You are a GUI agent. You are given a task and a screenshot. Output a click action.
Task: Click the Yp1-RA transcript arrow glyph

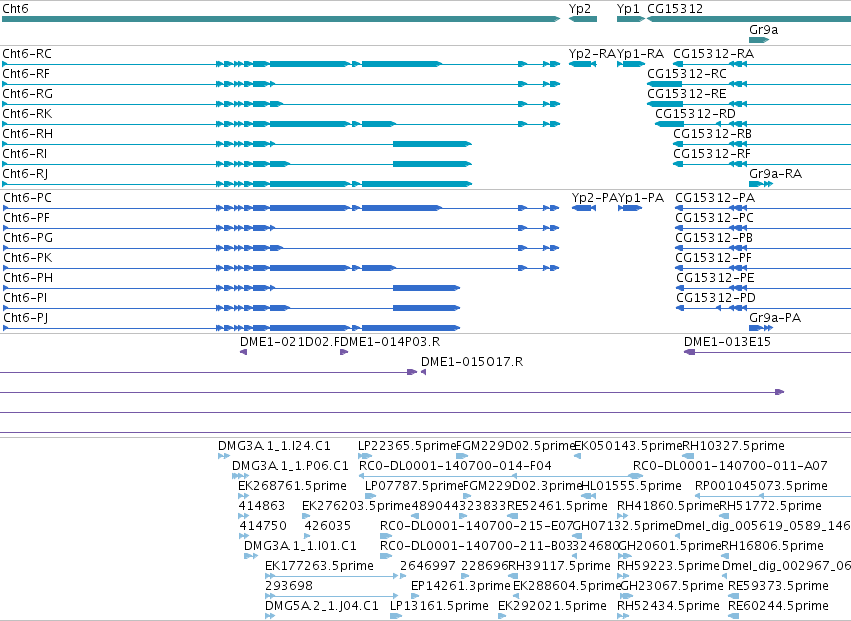click(631, 64)
